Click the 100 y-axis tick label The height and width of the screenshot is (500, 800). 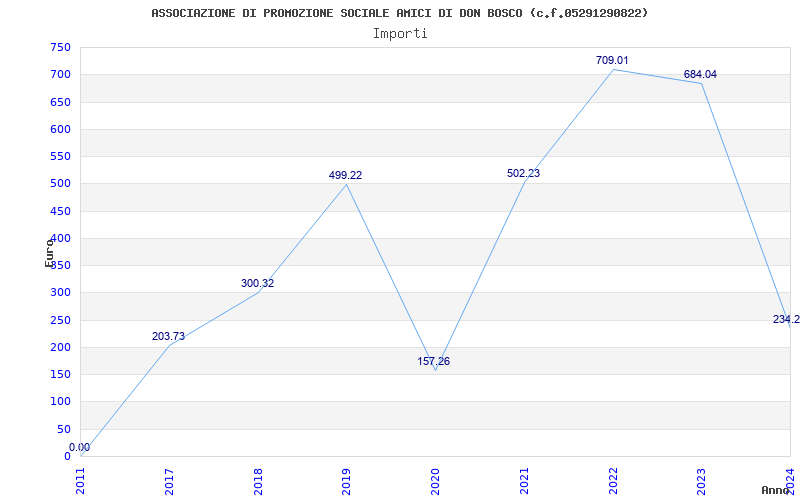click(x=60, y=402)
